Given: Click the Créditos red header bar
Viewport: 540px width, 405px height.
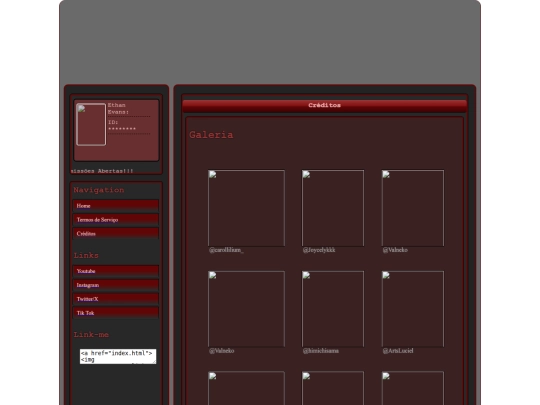Looking at the screenshot, I should [x=324, y=105].
